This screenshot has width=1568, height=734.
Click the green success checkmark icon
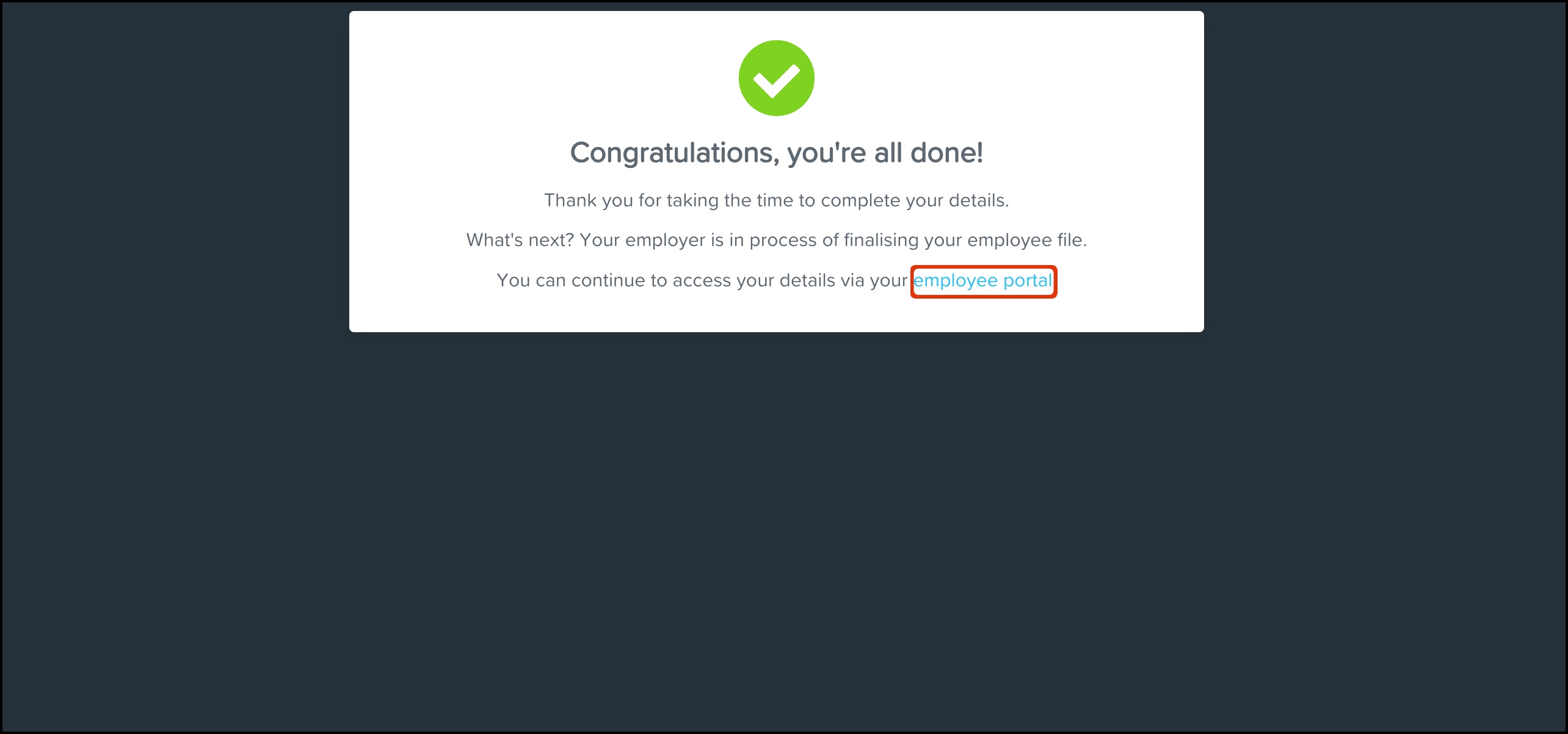coord(776,78)
